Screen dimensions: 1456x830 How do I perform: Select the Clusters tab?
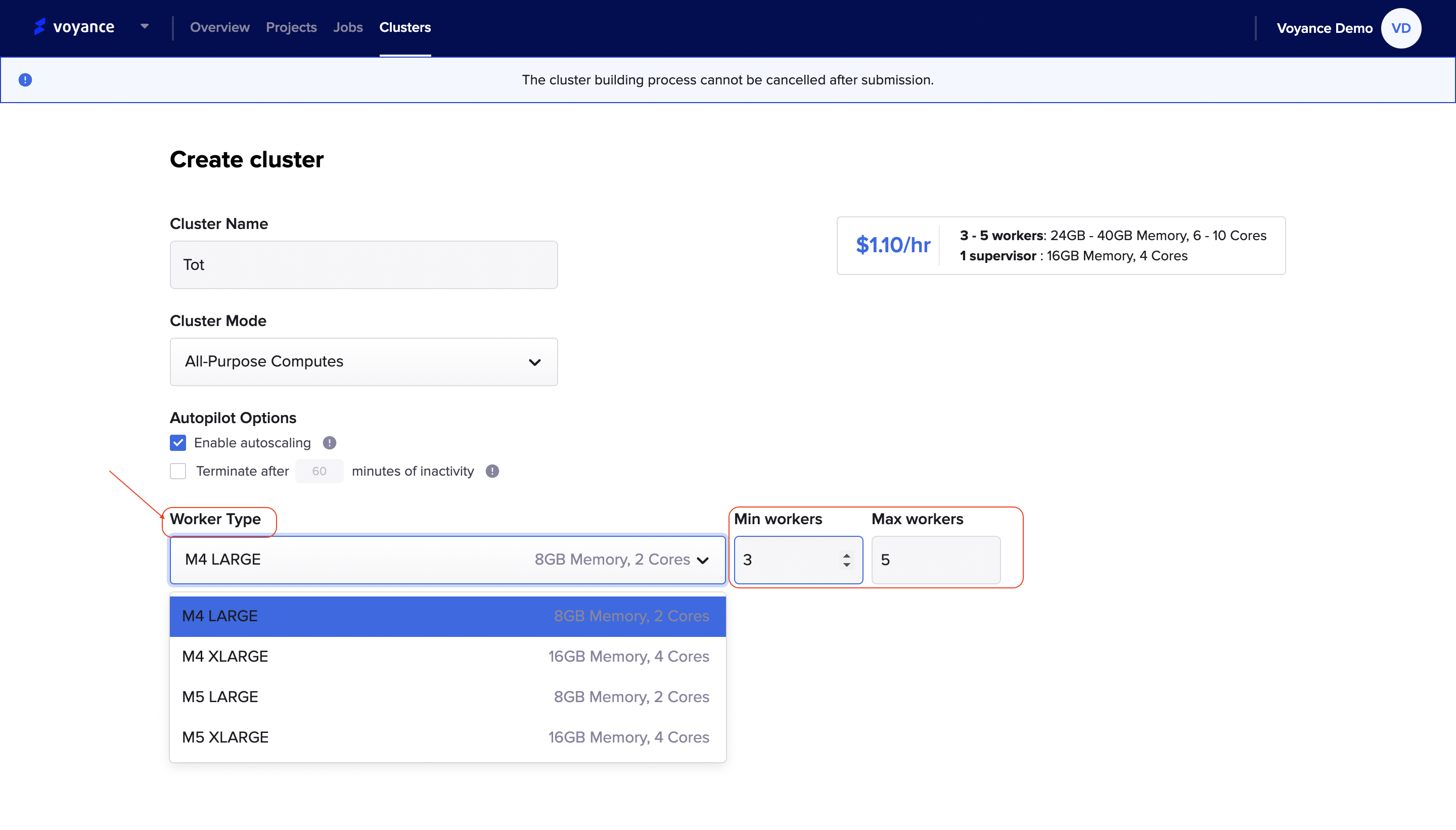(x=405, y=27)
